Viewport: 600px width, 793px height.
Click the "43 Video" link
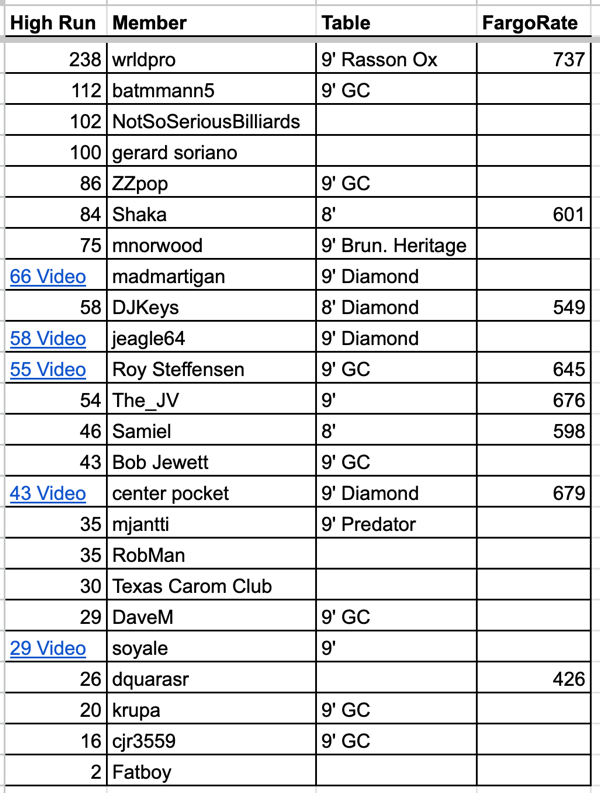(x=47, y=494)
